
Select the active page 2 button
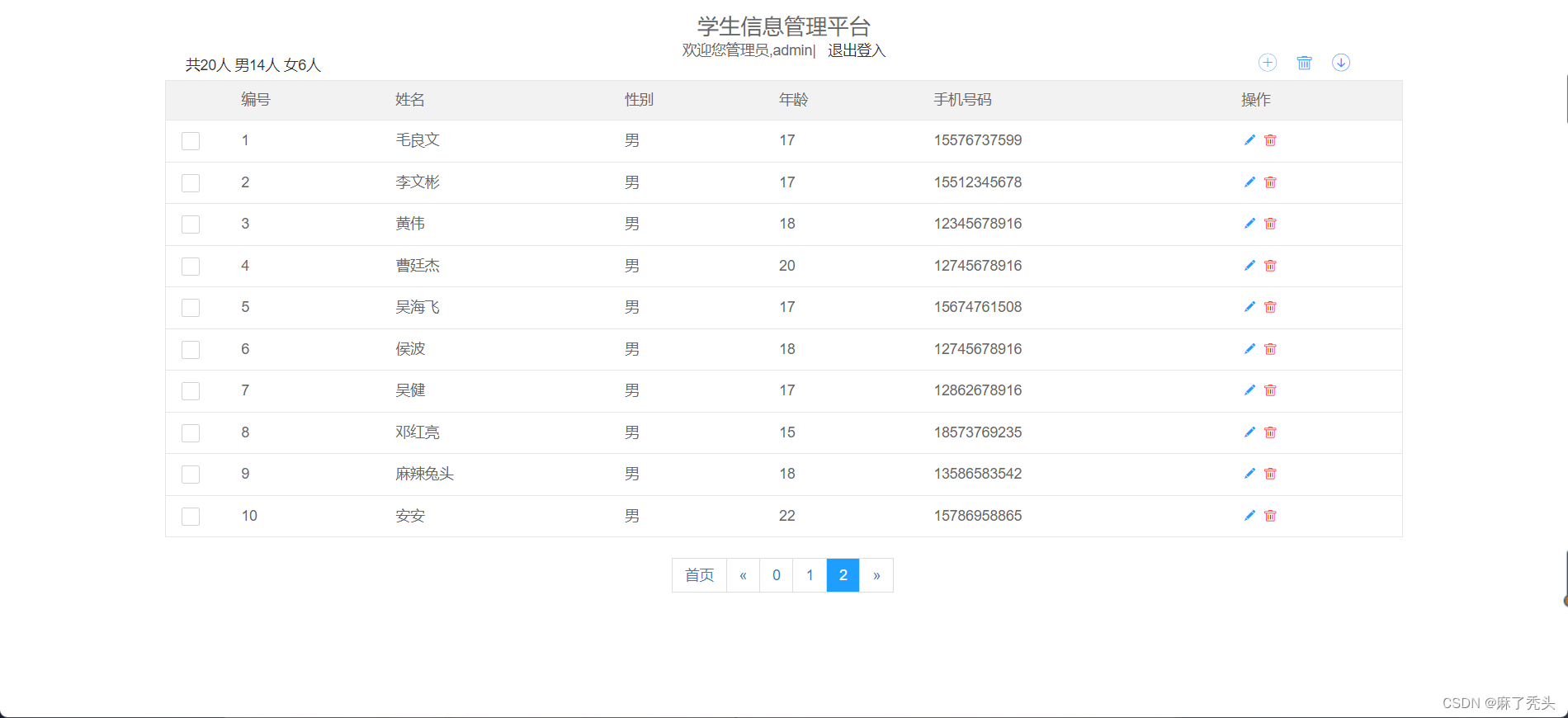(x=843, y=575)
